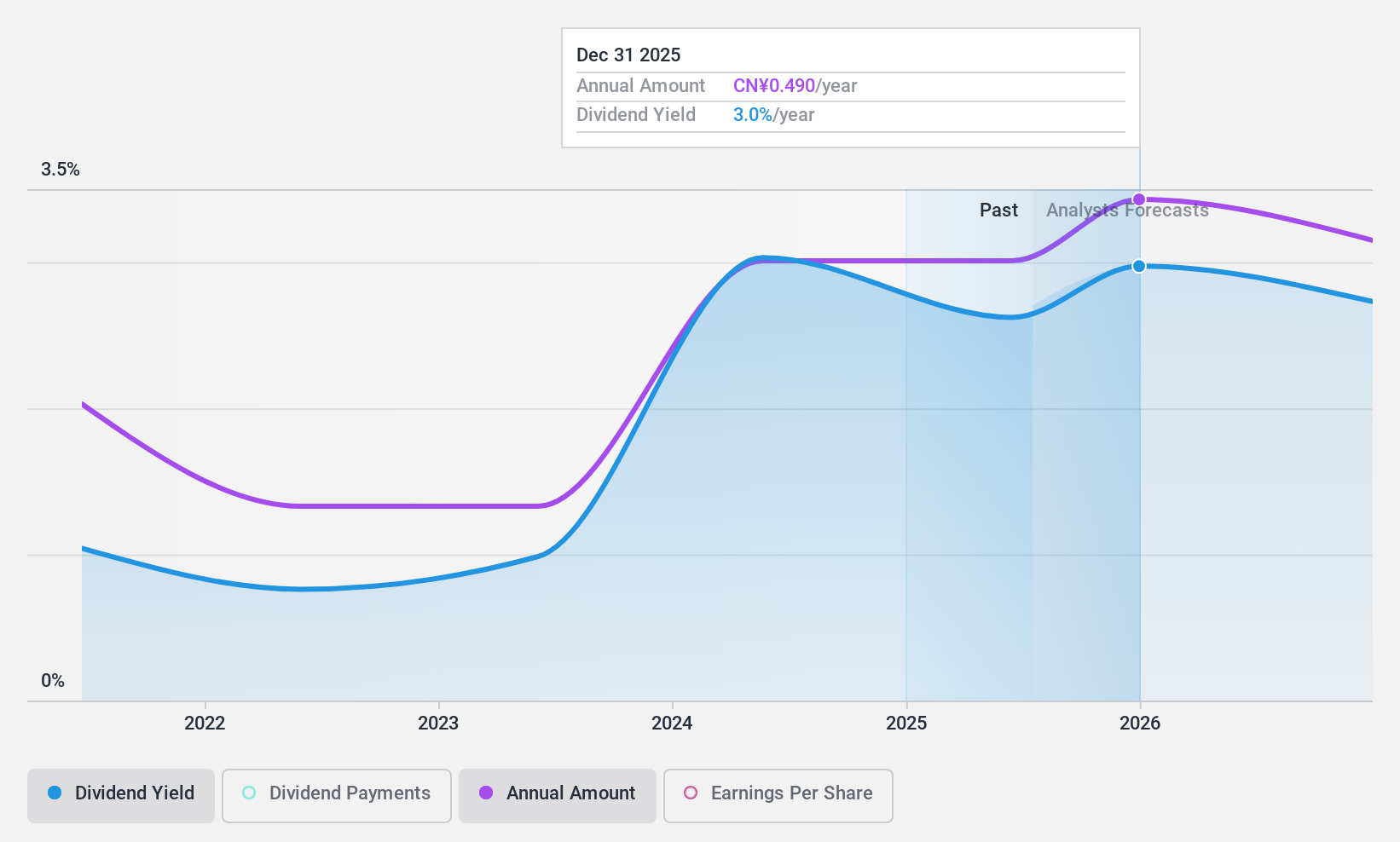Image resolution: width=1400 pixels, height=842 pixels.
Task: Click the 3.5% y-axis label
Action: click(x=61, y=170)
